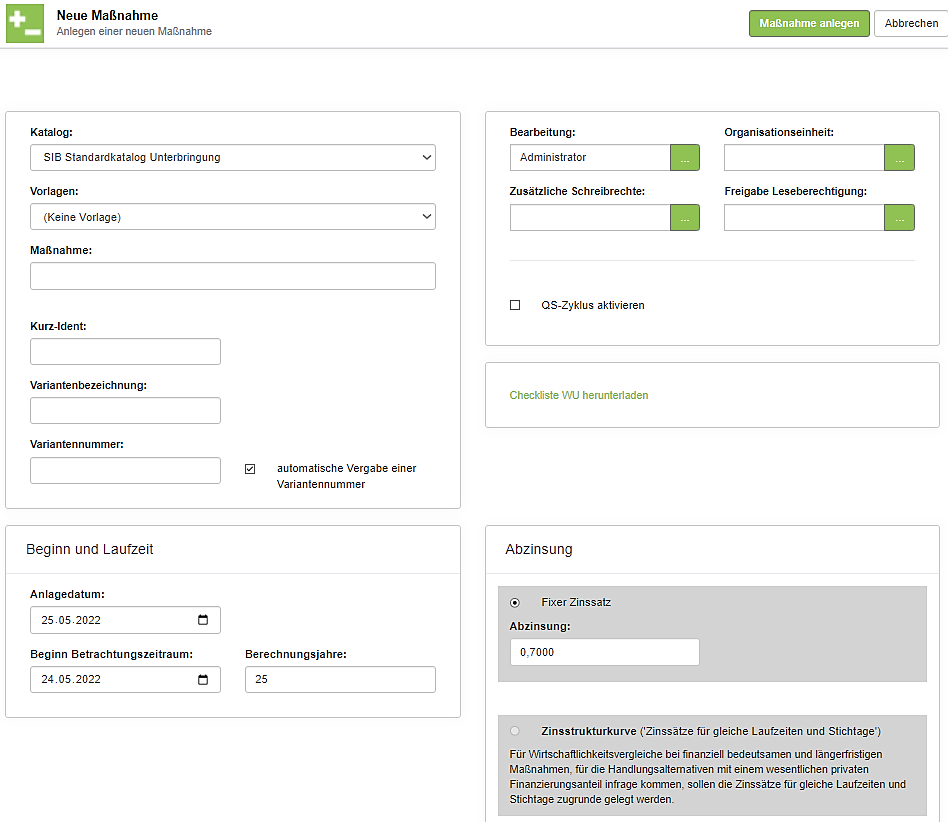
Task: Open the Bearbeitung selection ellipsis button
Action: coord(685,158)
